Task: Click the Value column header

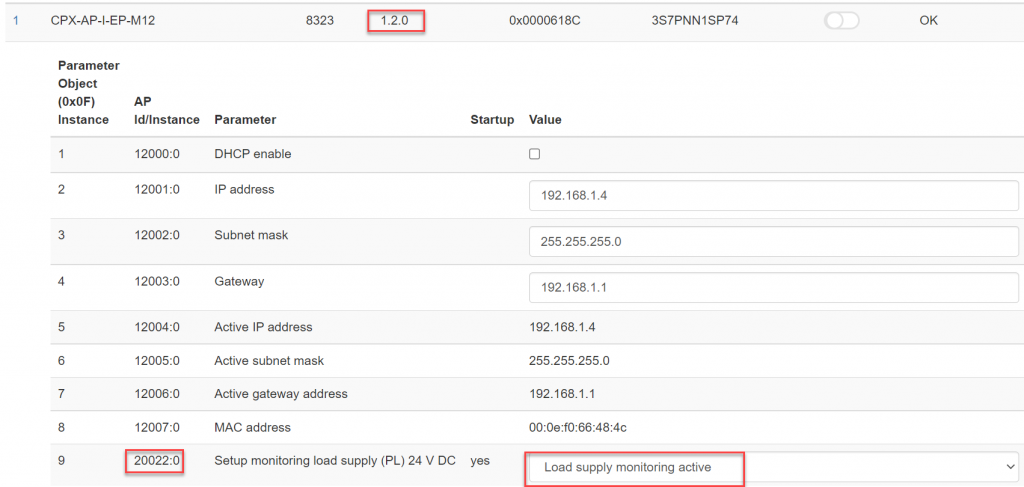Action: tap(545, 120)
